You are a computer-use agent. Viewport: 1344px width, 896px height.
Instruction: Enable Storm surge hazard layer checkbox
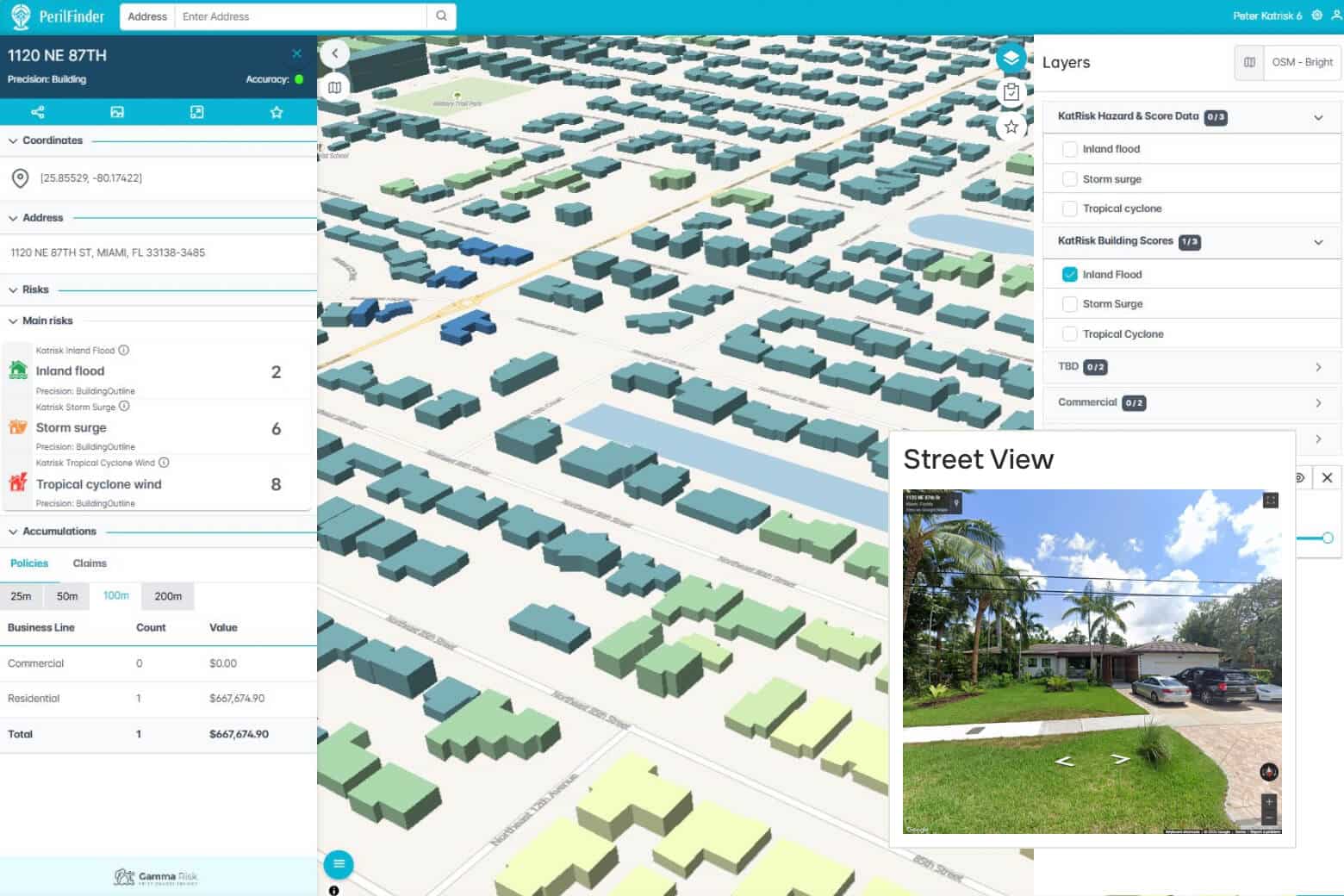(1069, 179)
